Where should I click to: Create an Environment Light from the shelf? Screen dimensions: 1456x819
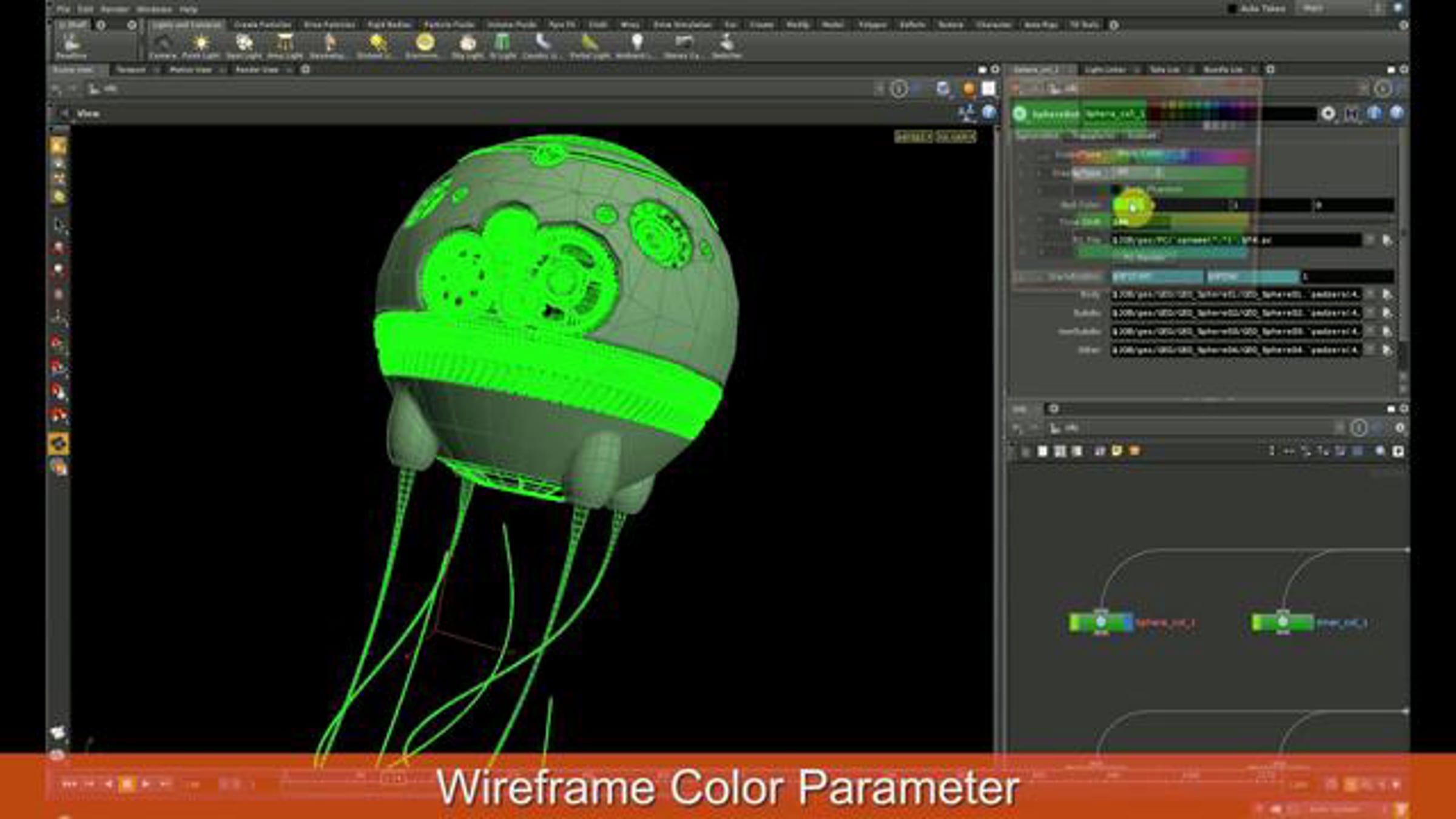pos(424,46)
